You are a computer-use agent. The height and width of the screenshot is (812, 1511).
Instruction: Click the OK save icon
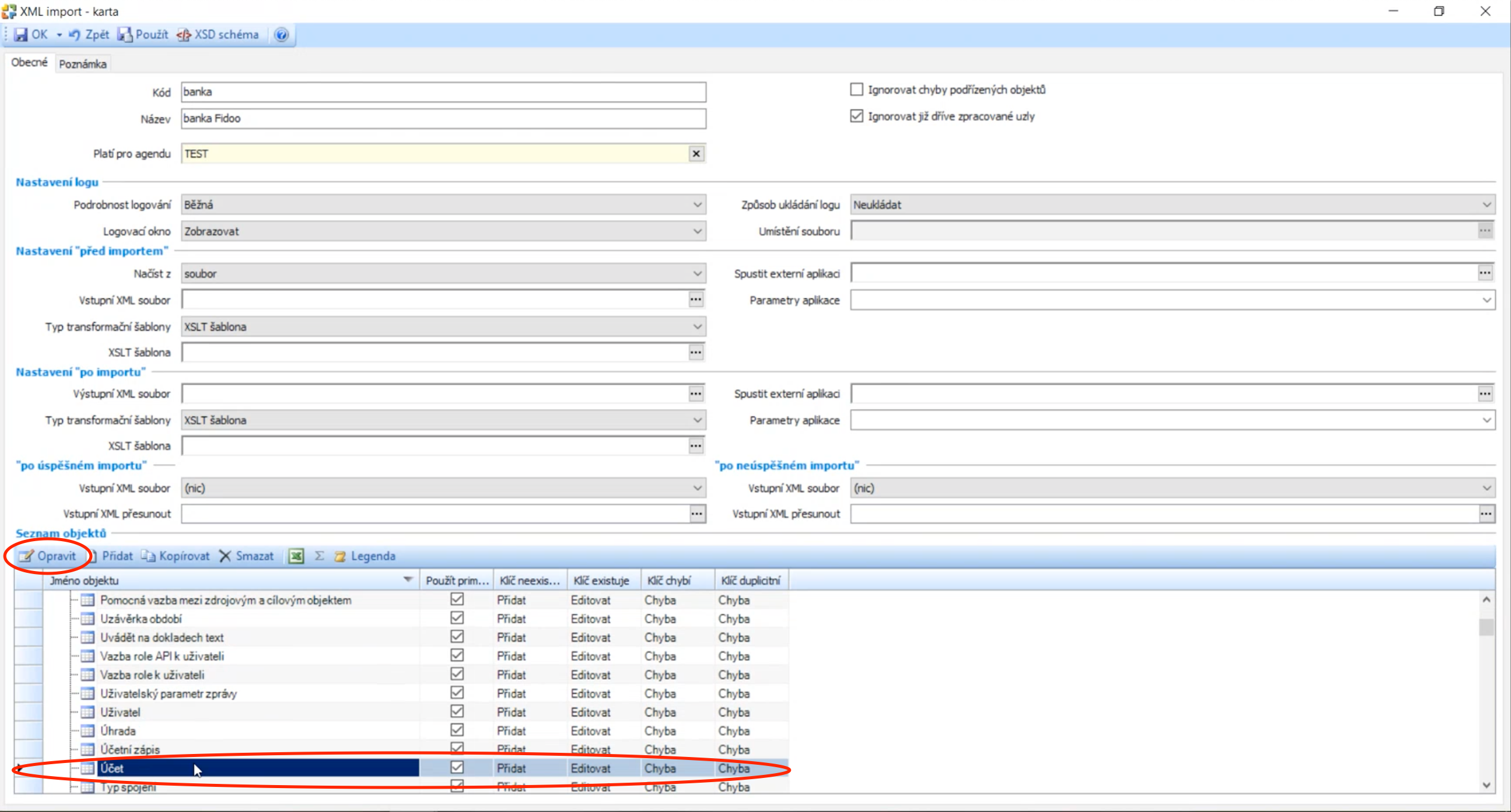(21, 35)
